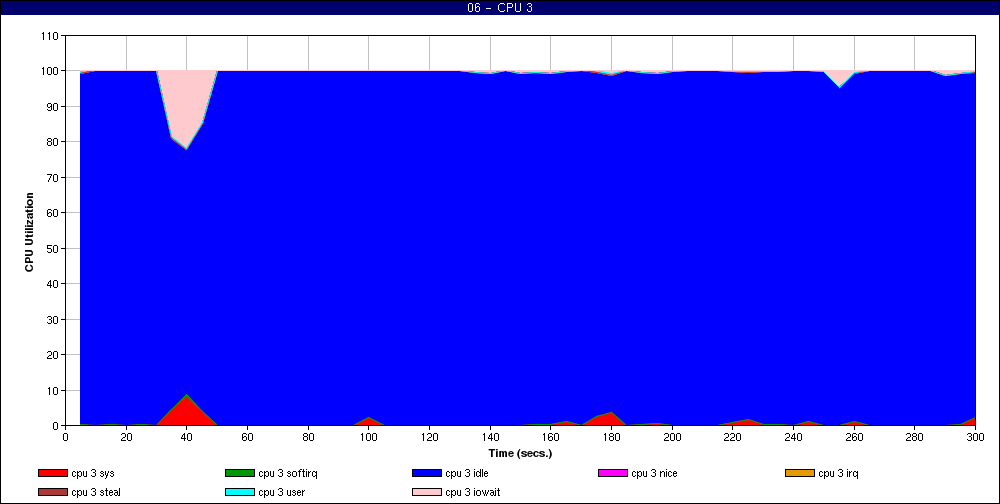
Task: Click the 100 tick label on the y-axis
Action: click(x=50, y=71)
